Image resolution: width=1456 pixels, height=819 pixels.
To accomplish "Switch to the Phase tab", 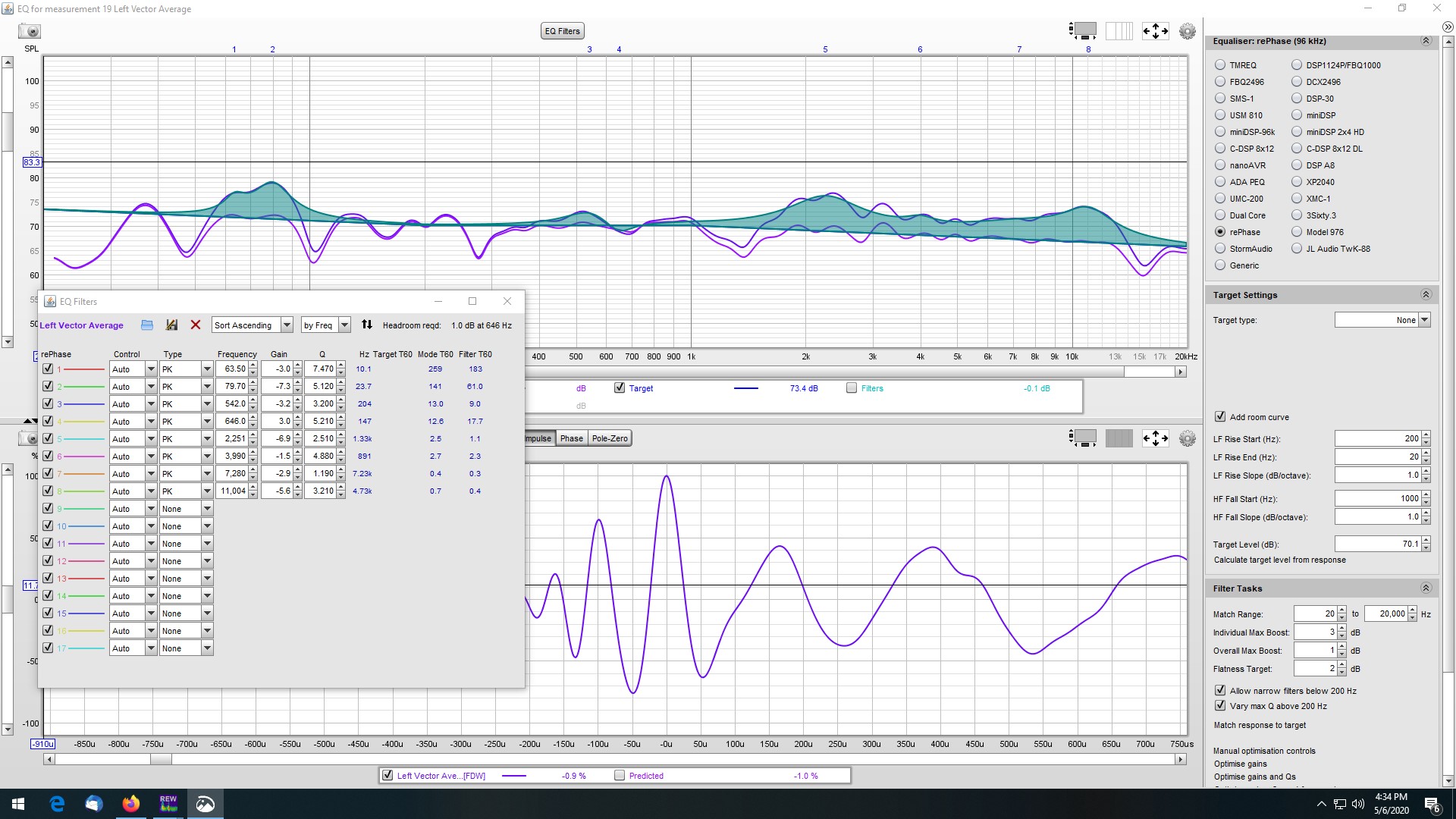I will coord(572,438).
